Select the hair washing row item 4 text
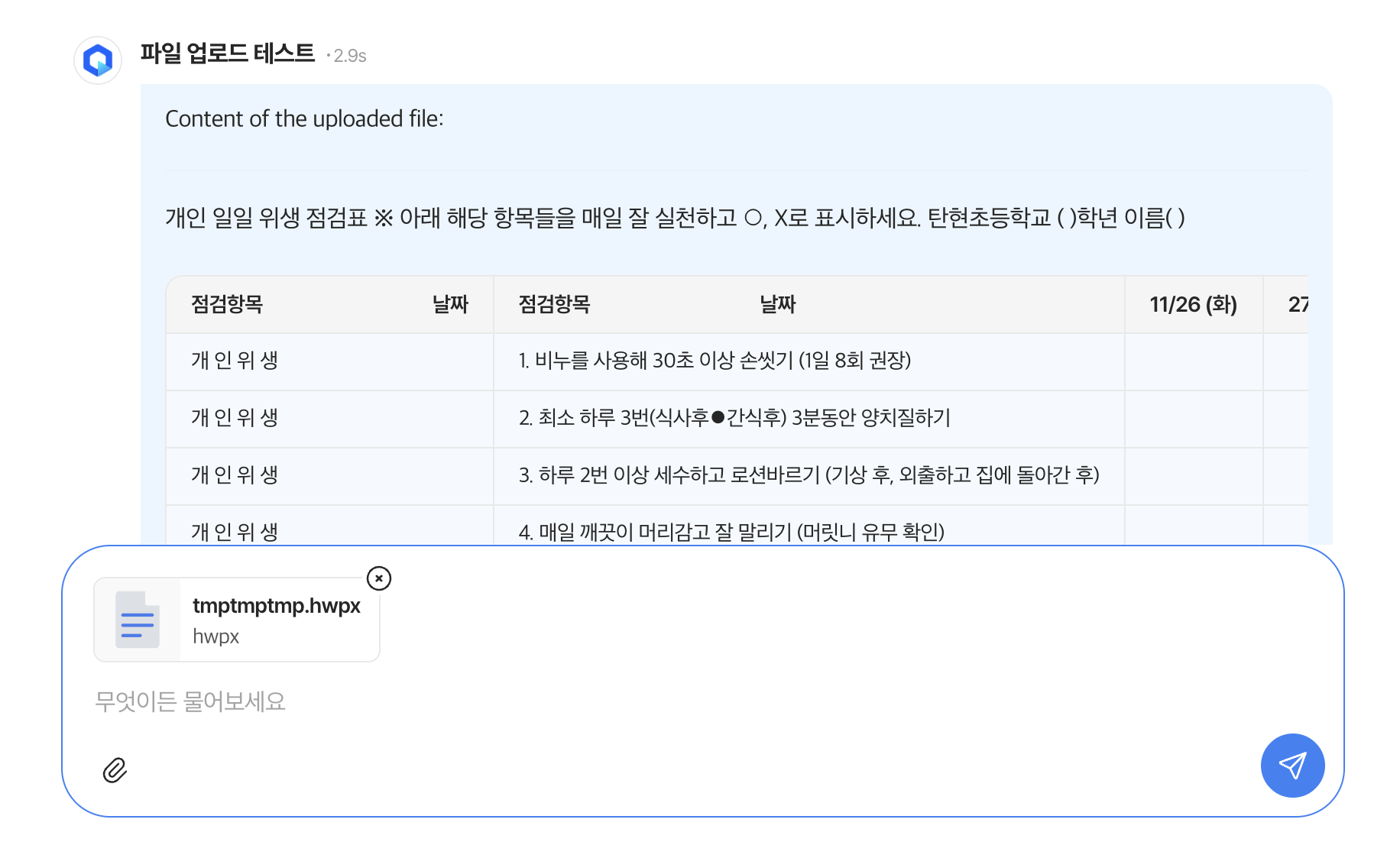Image resolution: width=1400 pixels, height=842 pixels. click(x=731, y=532)
